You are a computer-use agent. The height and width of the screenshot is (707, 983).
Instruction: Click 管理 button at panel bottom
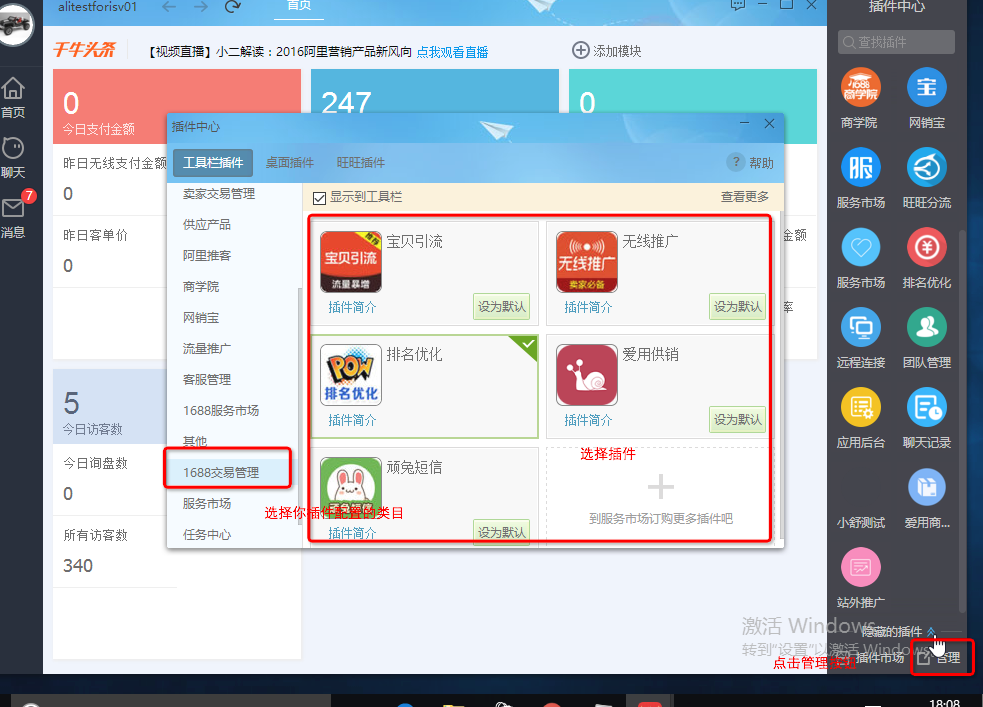click(x=938, y=657)
